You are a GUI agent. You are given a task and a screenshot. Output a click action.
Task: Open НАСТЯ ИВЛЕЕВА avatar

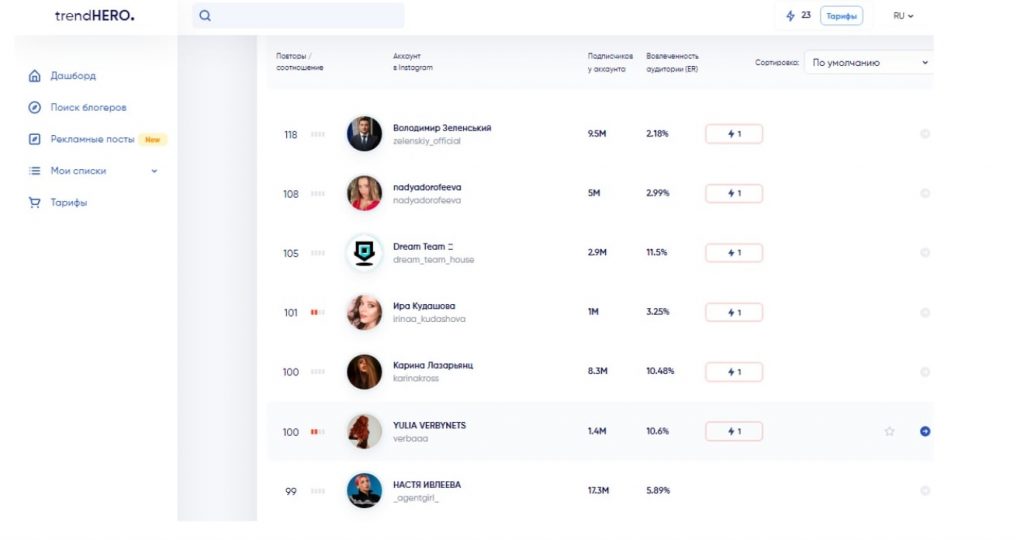point(364,491)
